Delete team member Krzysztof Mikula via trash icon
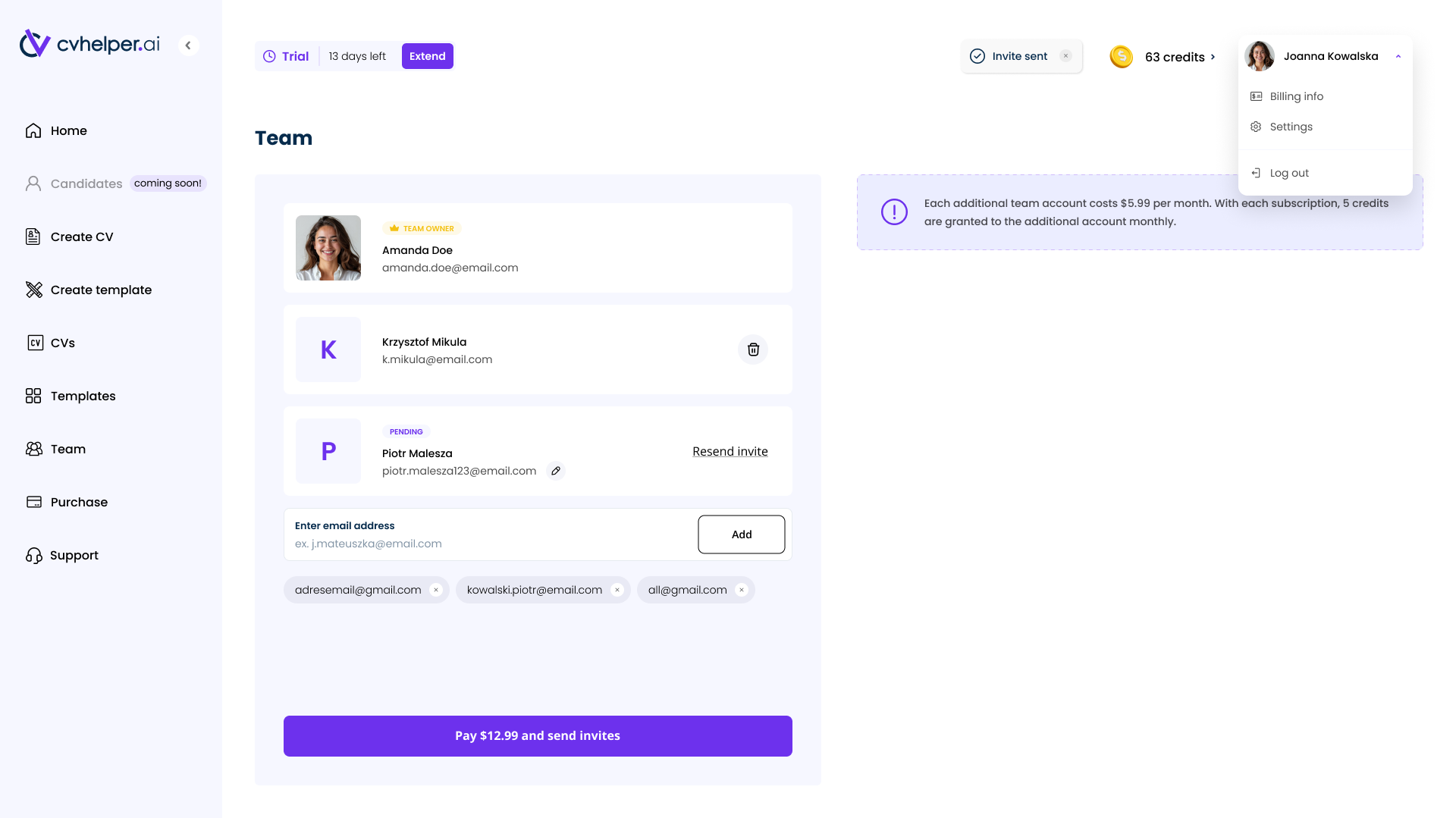This screenshot has height=818, width=1456. [x=753, y=349]
